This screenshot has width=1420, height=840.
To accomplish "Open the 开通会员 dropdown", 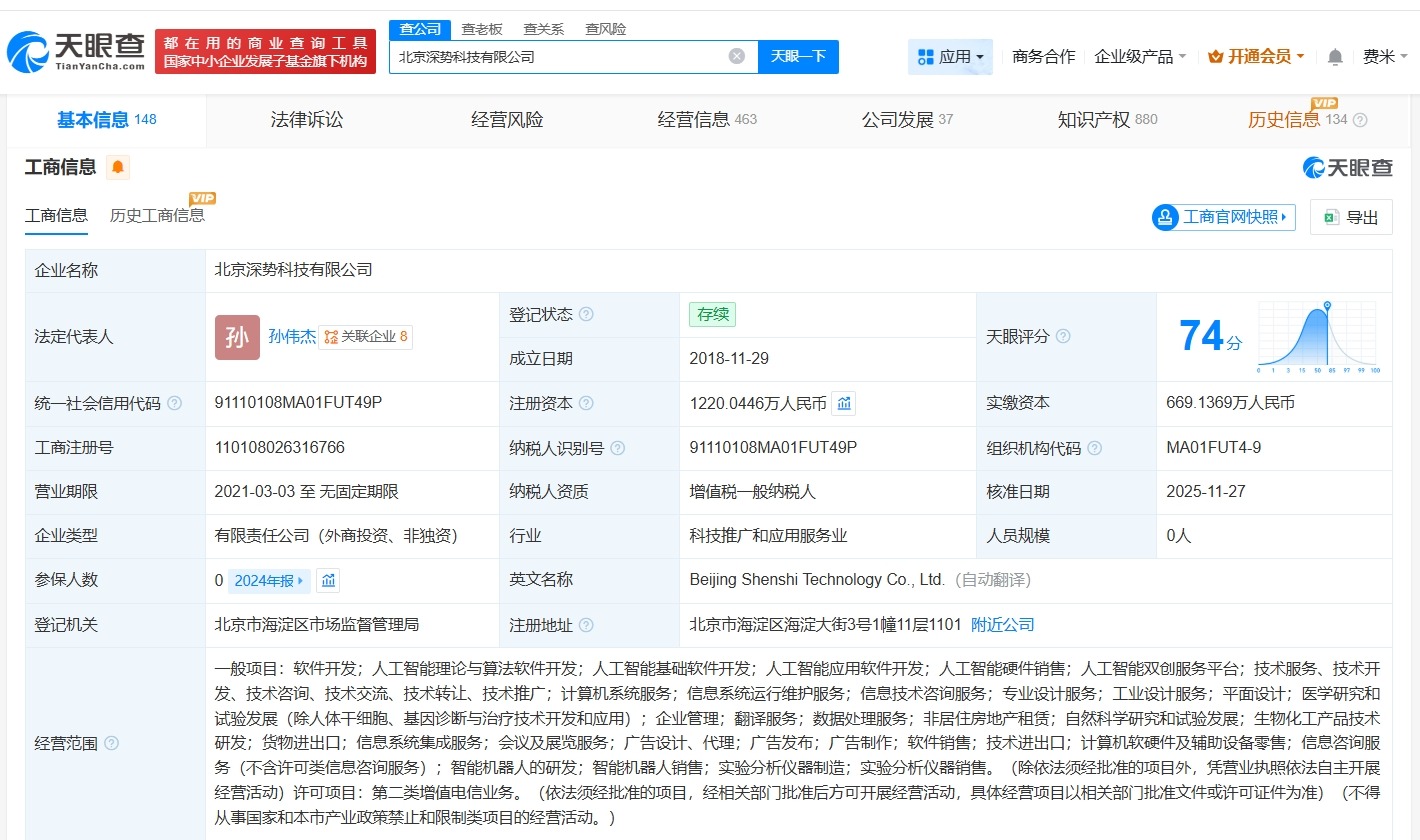I will (1255, 57).
